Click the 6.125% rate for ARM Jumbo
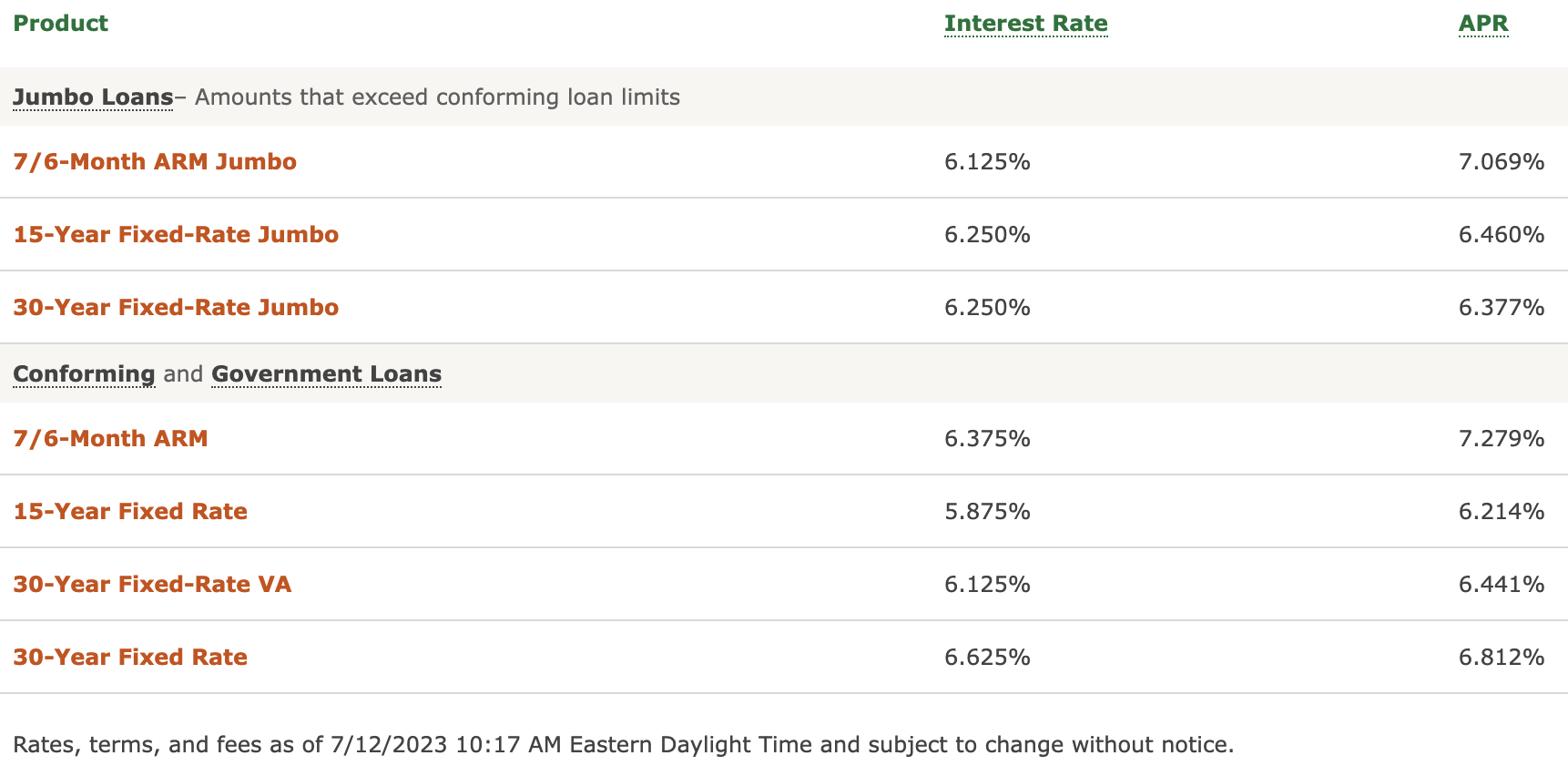This screenshot has width=1568, height=776. click(987, 162)
